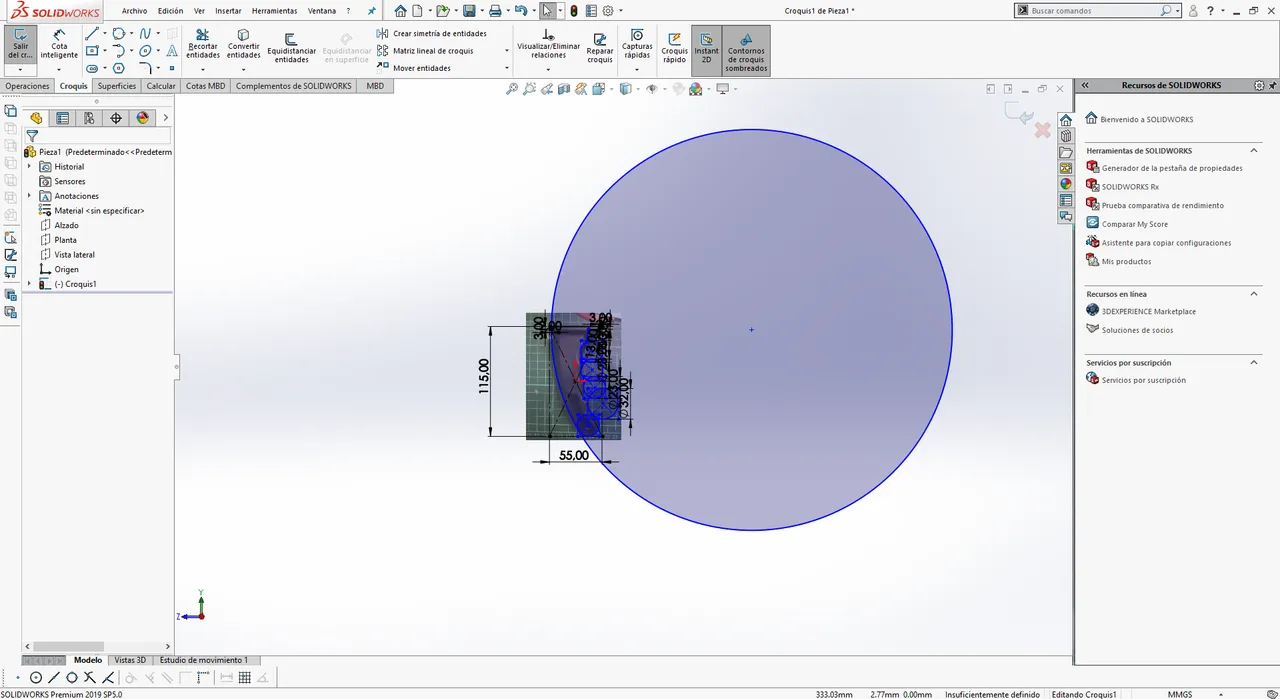
Task: Open ConfigurationManager tab in left panel
Action: pos(89,118)
